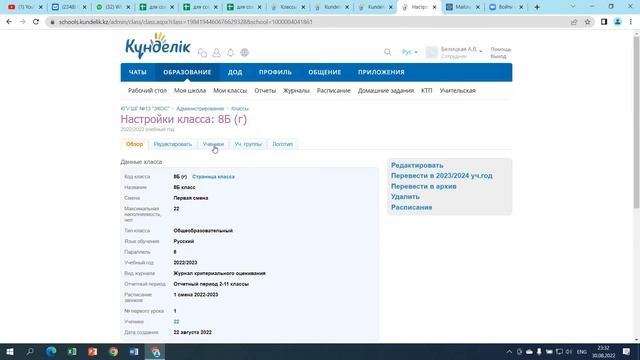Open the КТП submenu
The width and height of the screenshot is (640, 360).
tap(427, 91)
